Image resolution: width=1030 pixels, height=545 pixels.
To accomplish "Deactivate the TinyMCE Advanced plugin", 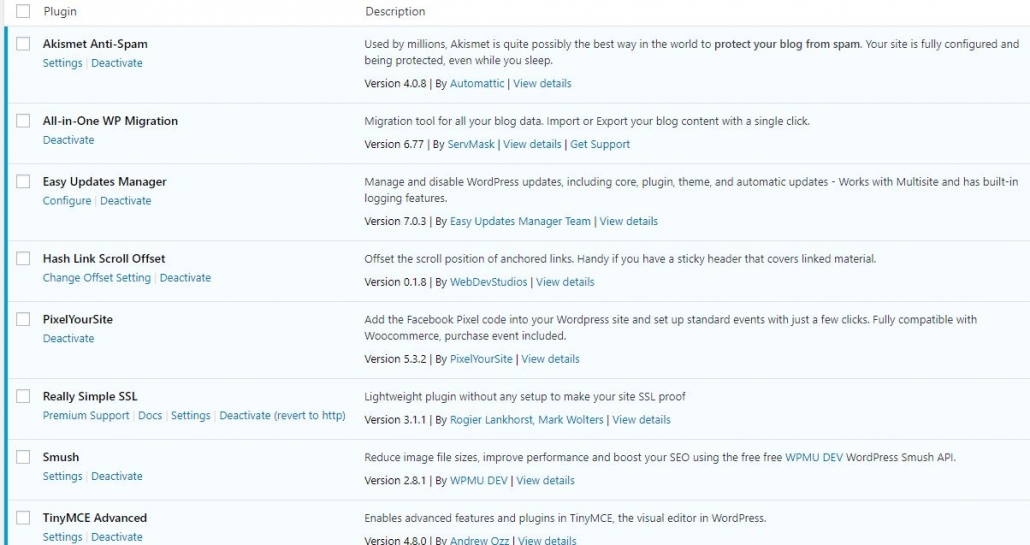I will 117,536.
